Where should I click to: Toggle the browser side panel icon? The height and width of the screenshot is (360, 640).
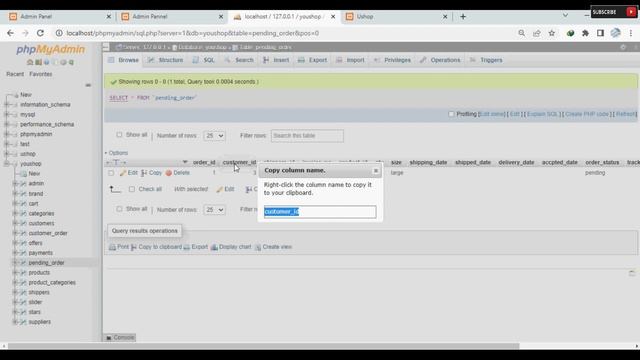click(x=600, y=33)
